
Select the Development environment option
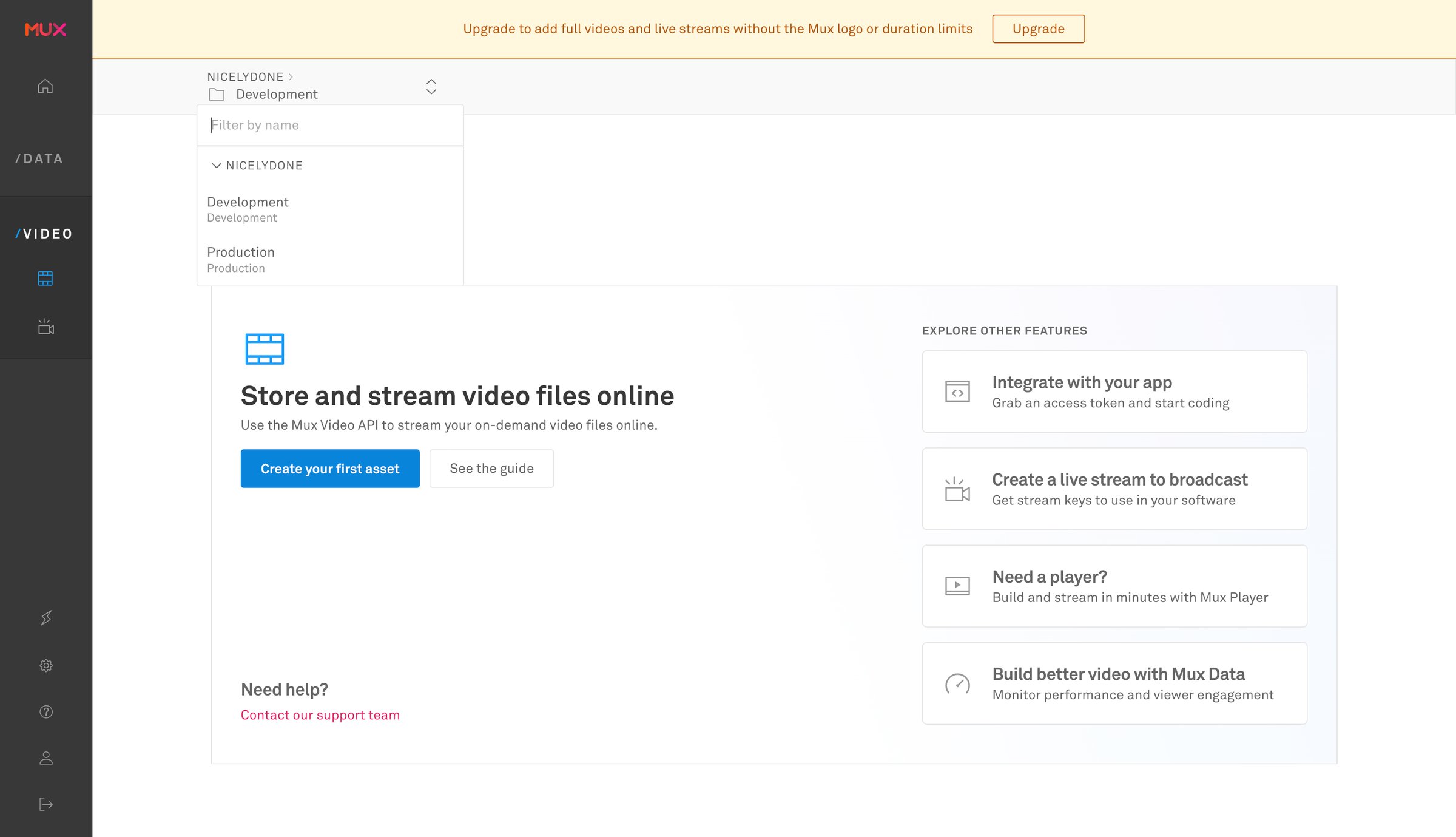point(330,209)
